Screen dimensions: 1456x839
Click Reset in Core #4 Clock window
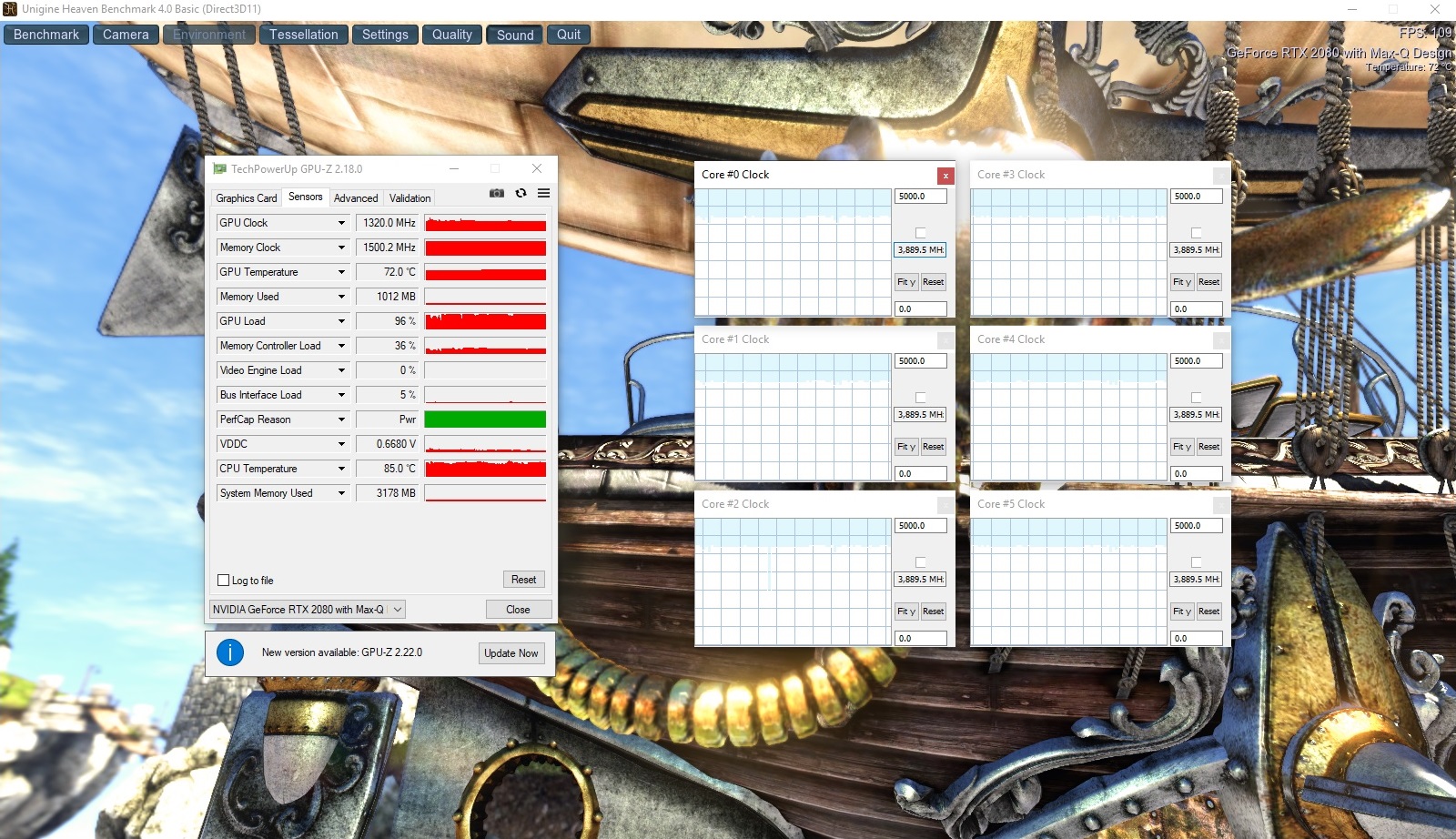coord(1208,447)
